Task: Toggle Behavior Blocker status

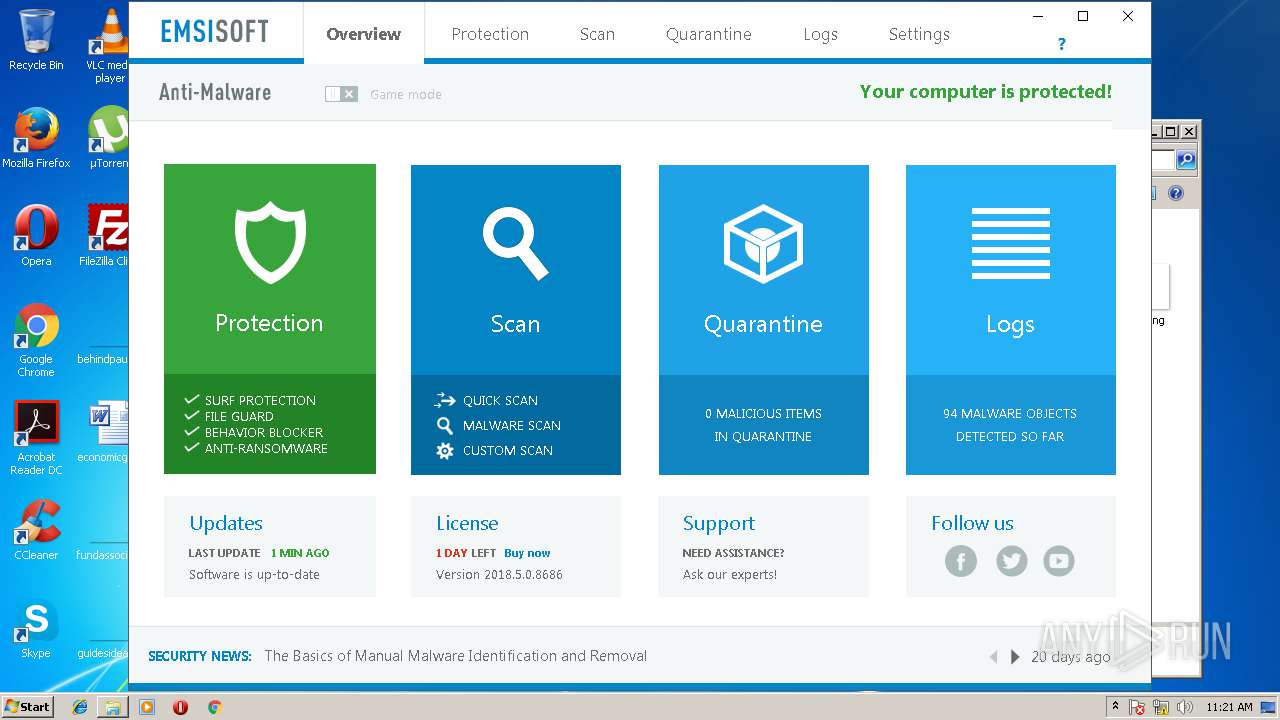Action: click(x=254, y=432)
